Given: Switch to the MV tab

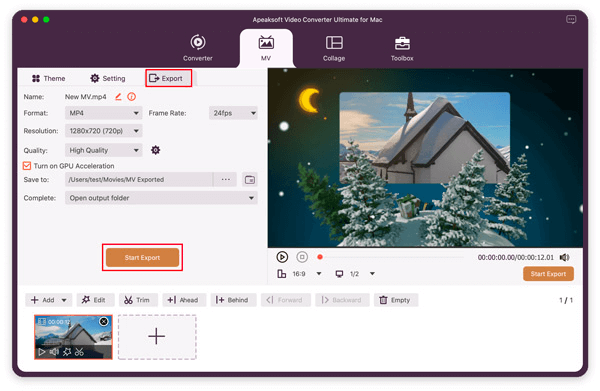Looking at the screenshot, I should coord(266,48).
